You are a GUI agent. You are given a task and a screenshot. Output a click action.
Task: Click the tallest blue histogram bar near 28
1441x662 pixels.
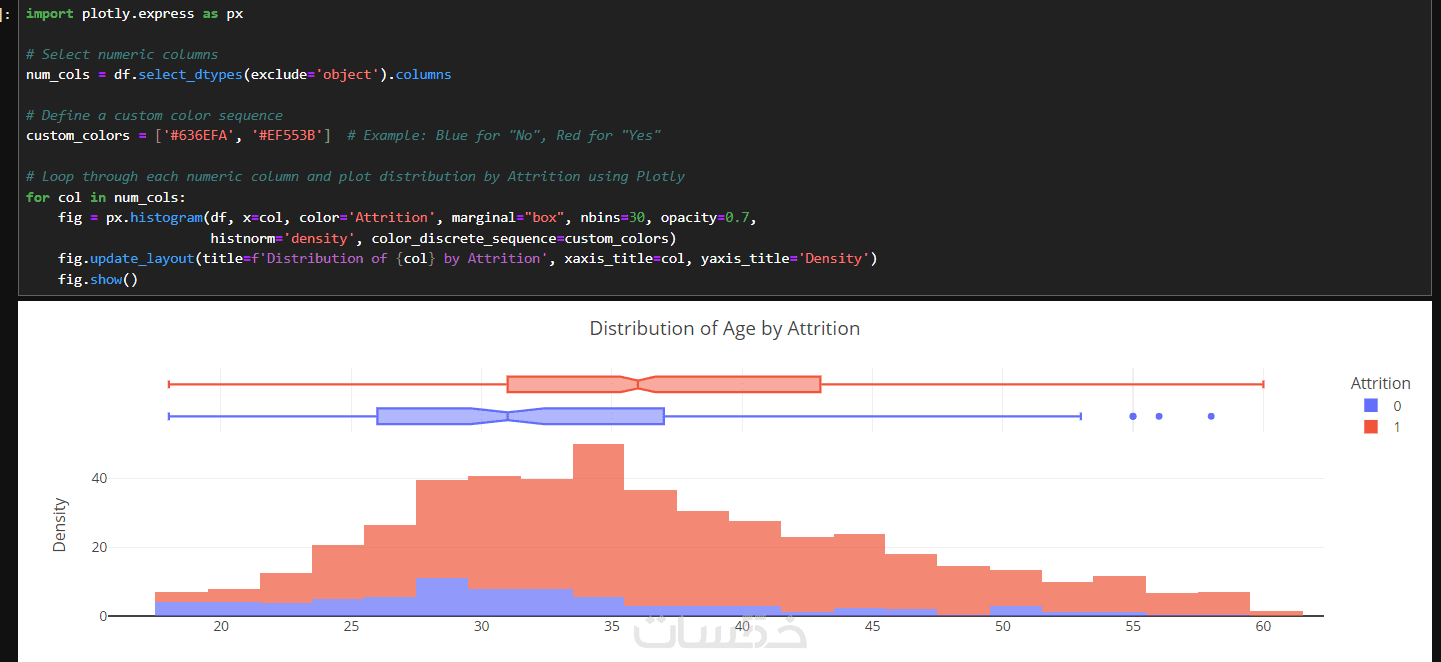tap(441, 596)
